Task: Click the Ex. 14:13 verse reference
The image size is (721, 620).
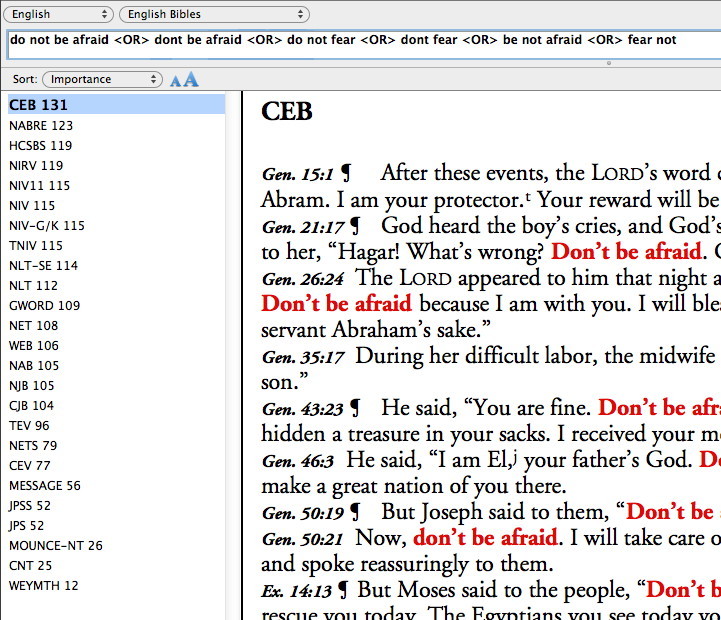Action: coord(297,591)
